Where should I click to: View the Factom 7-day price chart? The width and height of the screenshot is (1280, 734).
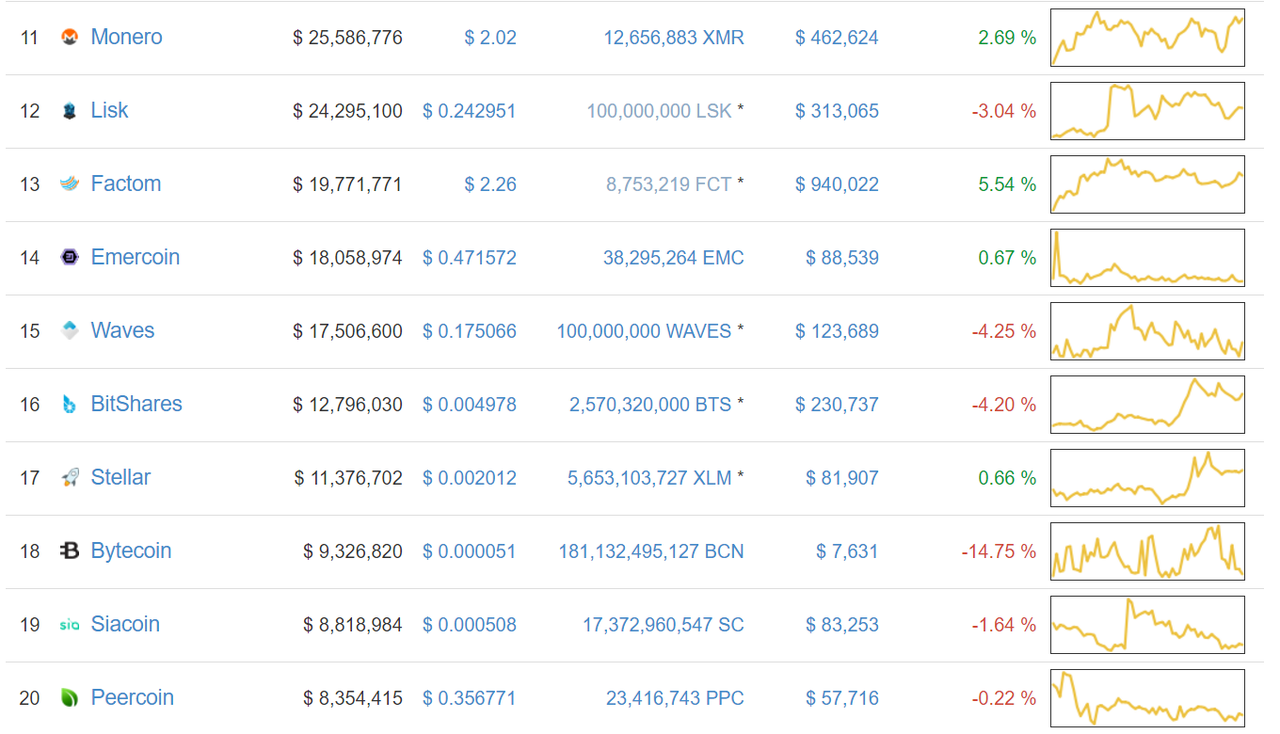[x=1147, y=184]
